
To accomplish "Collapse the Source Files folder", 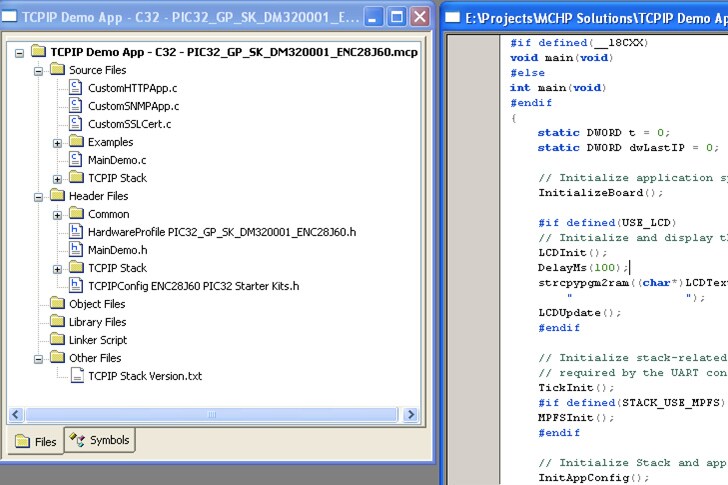I will pos(39,71).
